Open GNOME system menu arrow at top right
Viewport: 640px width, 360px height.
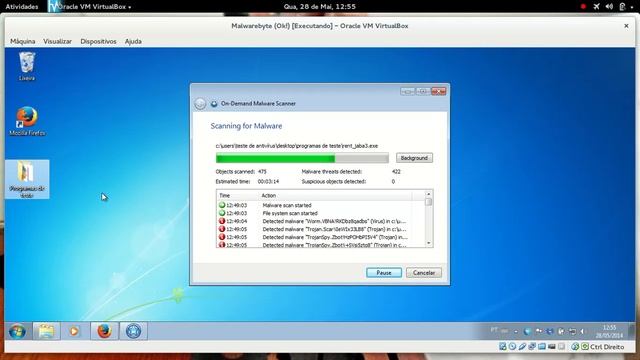[632, 7]
